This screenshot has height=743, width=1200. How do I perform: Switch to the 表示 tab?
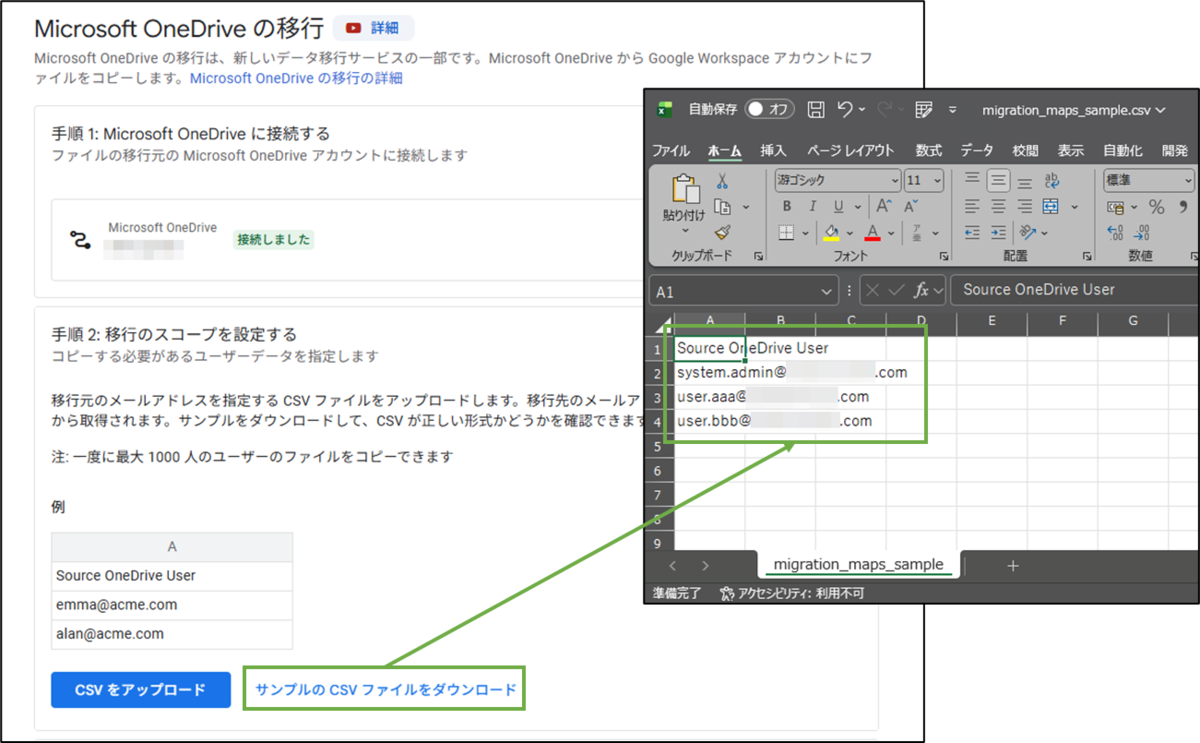1071,150
